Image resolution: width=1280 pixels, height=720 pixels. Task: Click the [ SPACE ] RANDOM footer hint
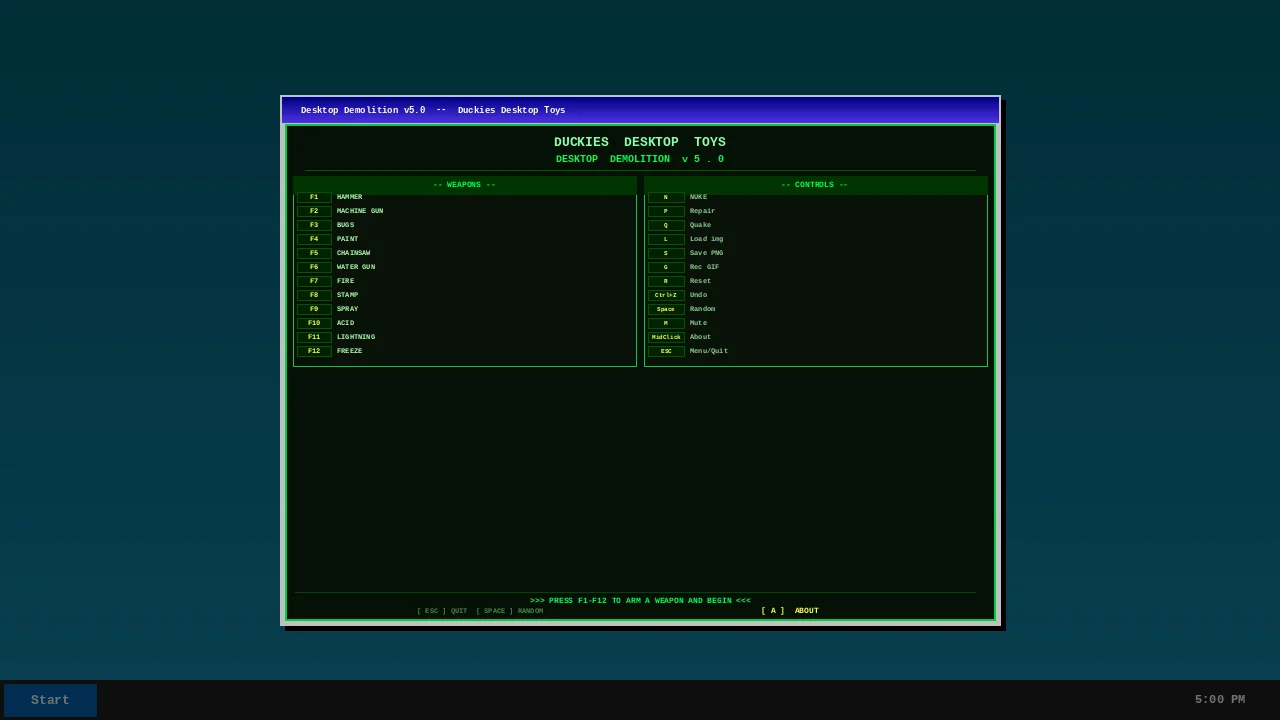point(510,611)
